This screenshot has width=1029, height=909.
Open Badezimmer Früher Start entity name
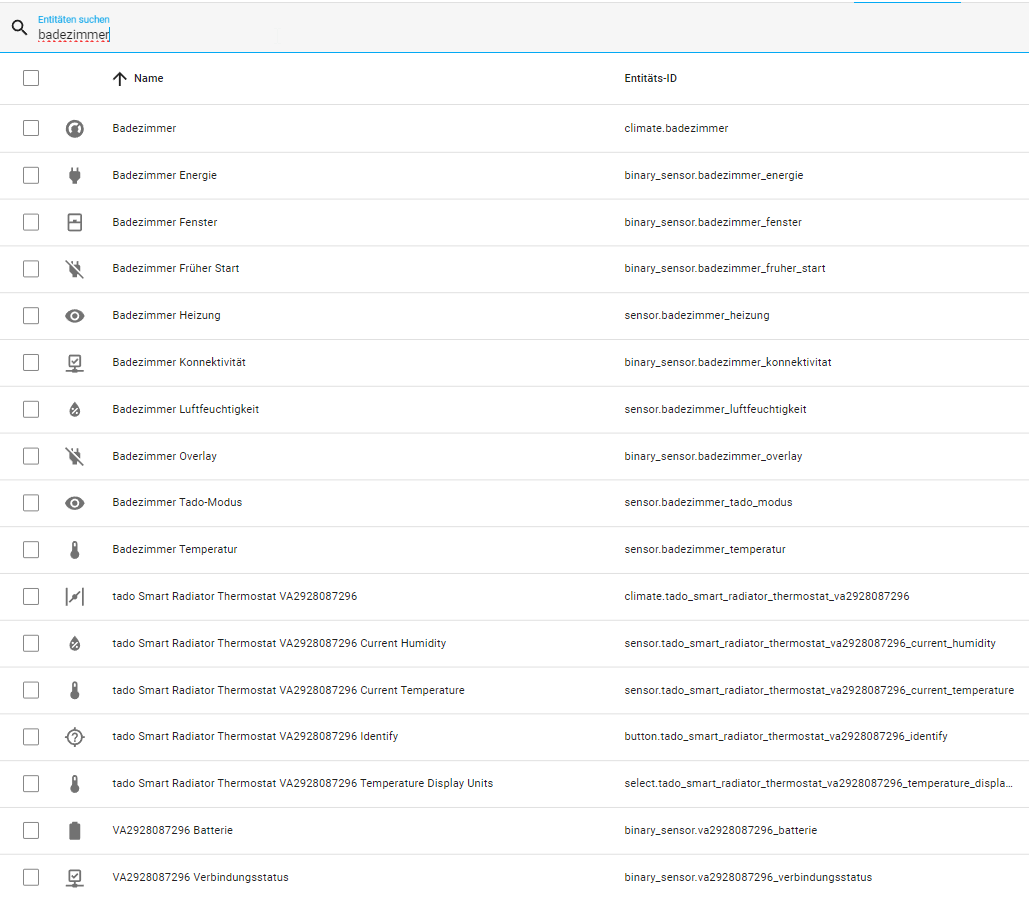pyautogui.click(x=176, y=268)
